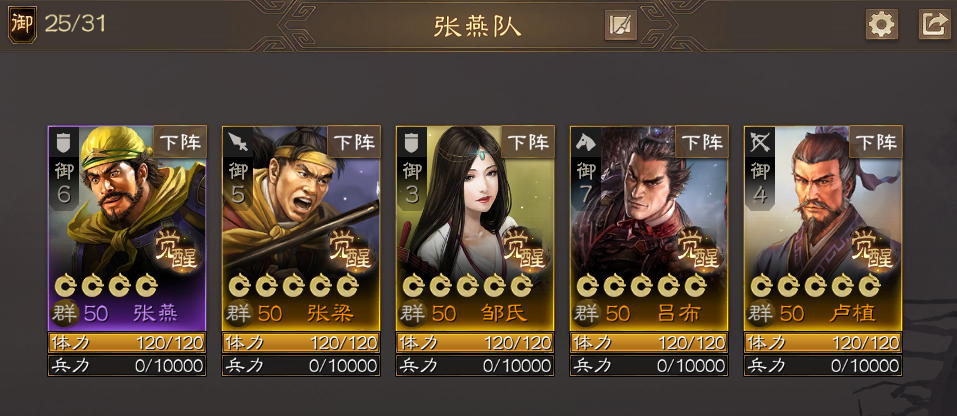The height and width of the screenshot is (416, 957).
Task: Click the archer bow icon on 卢植 card
Action: click(x=759, y=143)
